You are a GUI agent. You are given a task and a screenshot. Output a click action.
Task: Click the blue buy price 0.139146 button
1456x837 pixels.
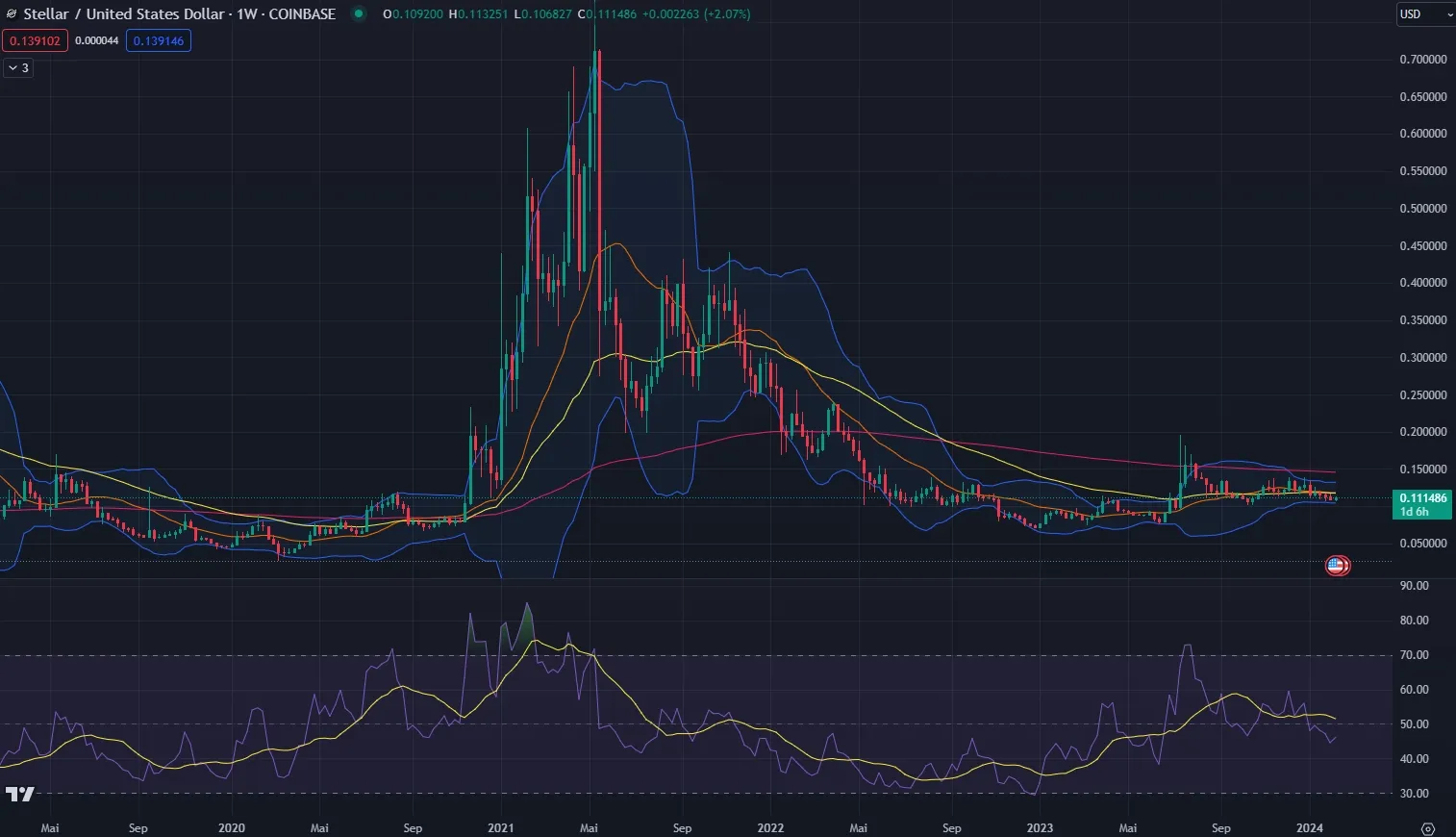[x=159, y=41]
